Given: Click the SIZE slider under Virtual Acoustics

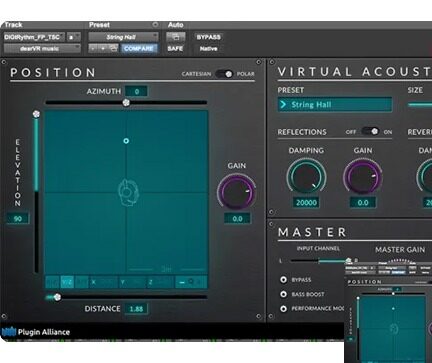Looking at the screenshot, I should (420, 105).
